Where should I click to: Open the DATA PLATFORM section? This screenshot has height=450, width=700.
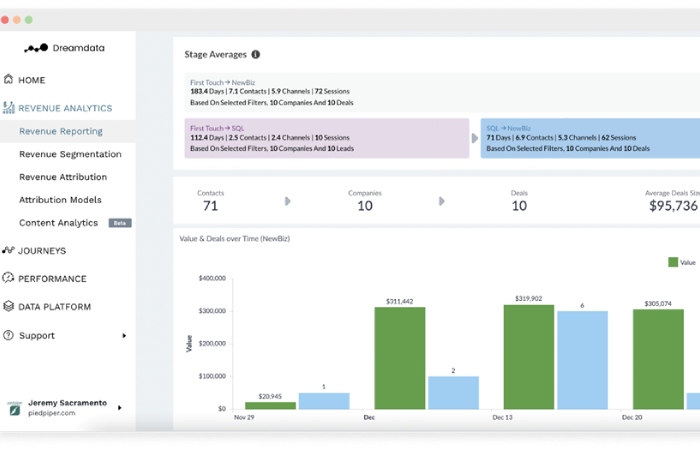(54, 307)
